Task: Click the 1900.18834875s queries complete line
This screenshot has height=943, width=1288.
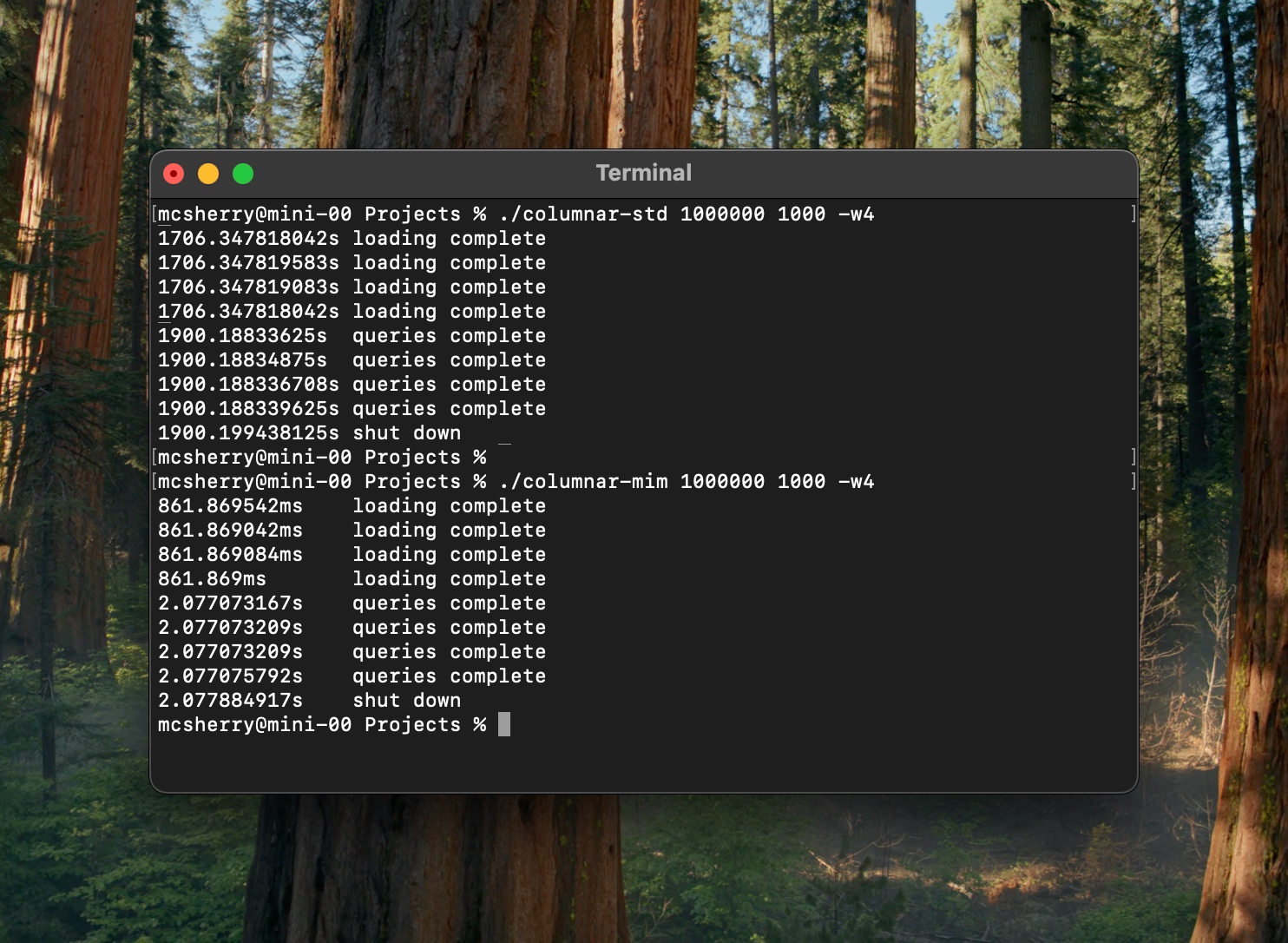Action: pos(352,360)
